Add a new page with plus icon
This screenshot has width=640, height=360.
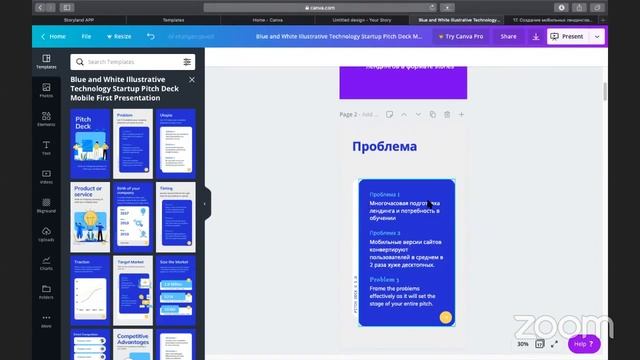pyautogui.click(x=461, y=115)
